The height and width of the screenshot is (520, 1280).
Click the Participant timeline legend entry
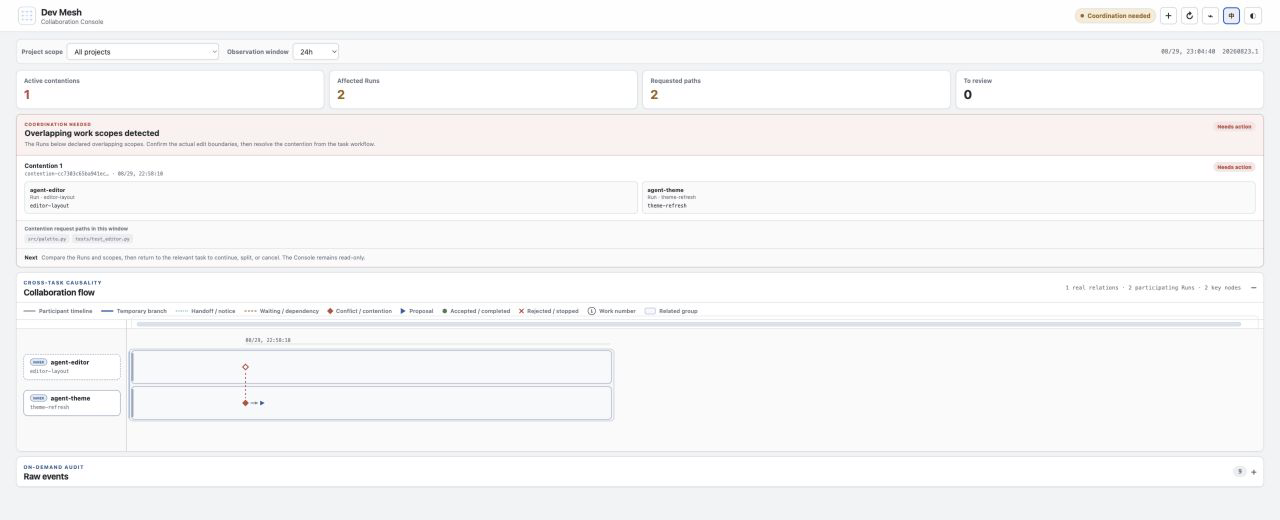point(58,311)
